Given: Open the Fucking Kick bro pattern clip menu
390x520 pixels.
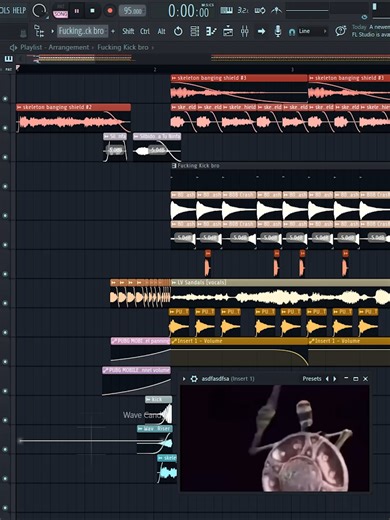Looking at the screenshot, I should 174,166.
